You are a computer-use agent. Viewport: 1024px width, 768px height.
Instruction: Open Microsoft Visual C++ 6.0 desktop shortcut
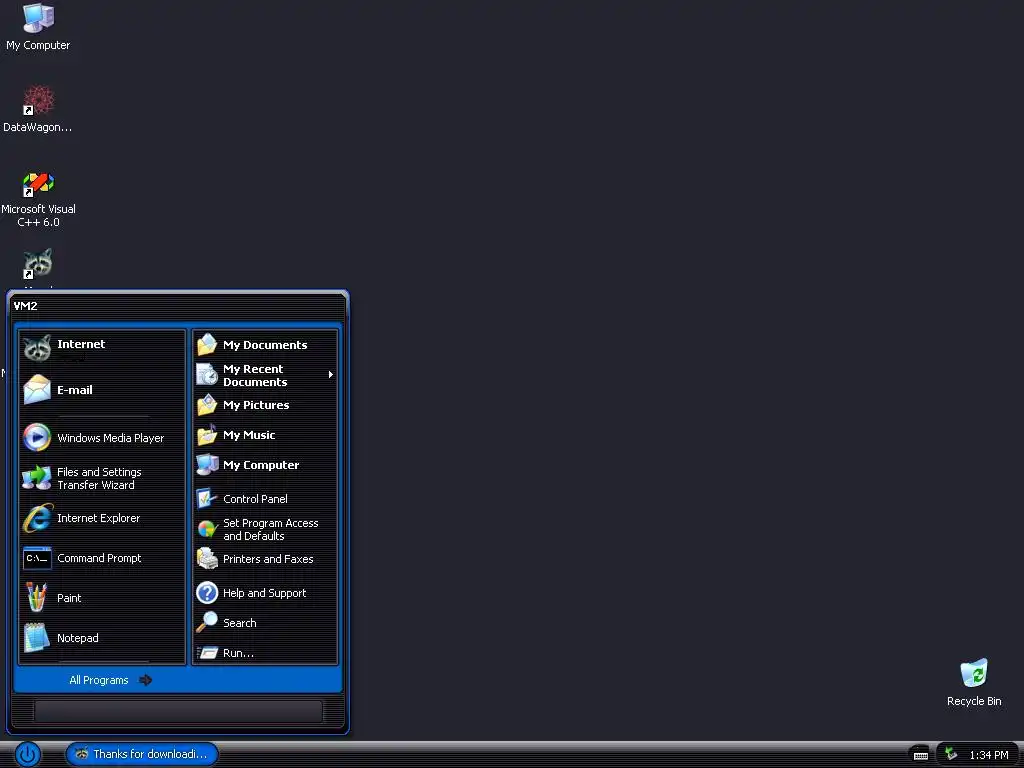coord(38,199)
